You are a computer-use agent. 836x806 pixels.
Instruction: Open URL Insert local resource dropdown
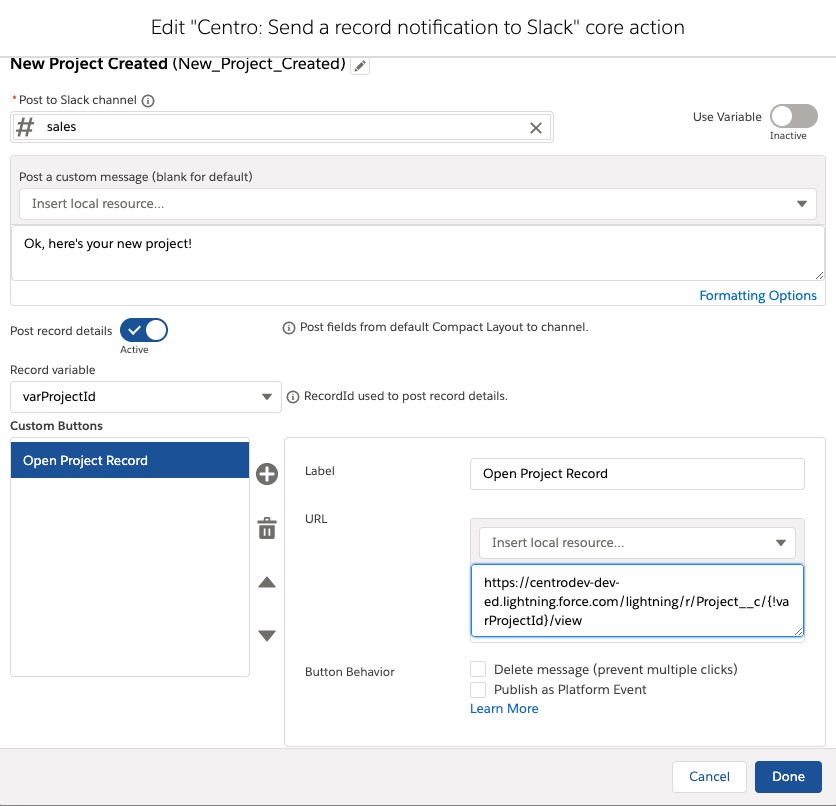tap(637, 543)
